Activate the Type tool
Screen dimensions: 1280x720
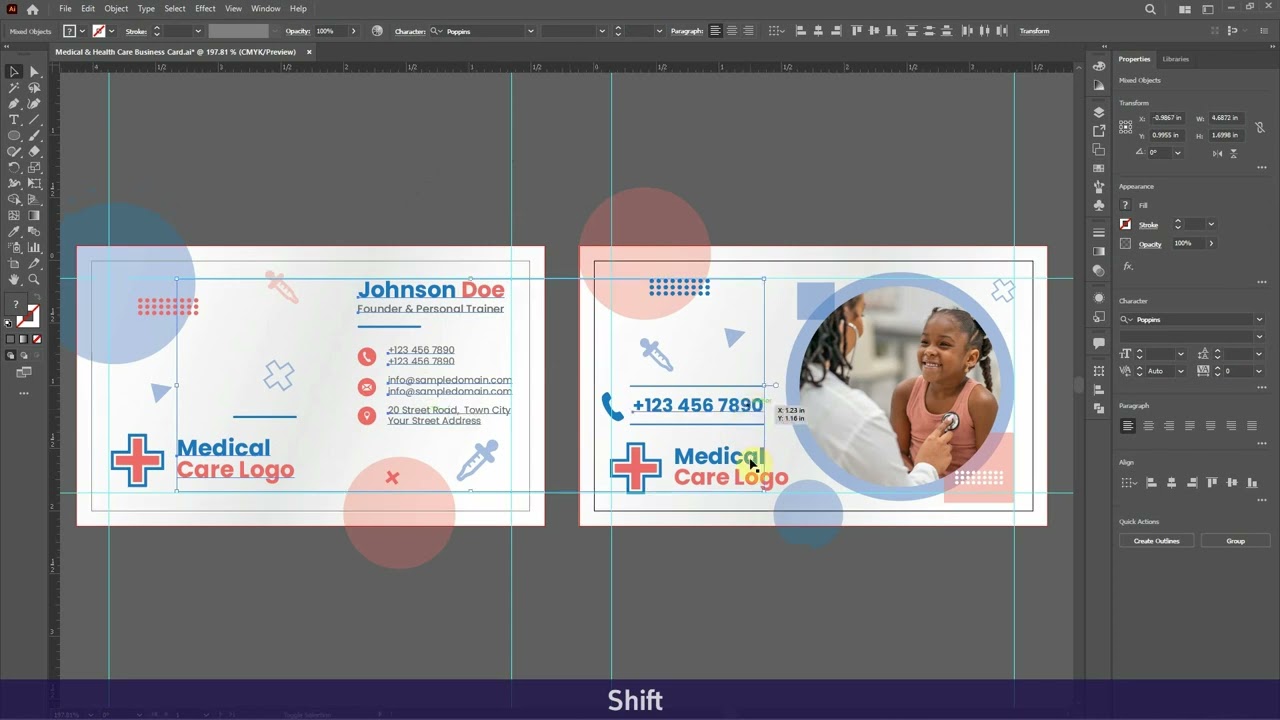[x=14, y=120]
